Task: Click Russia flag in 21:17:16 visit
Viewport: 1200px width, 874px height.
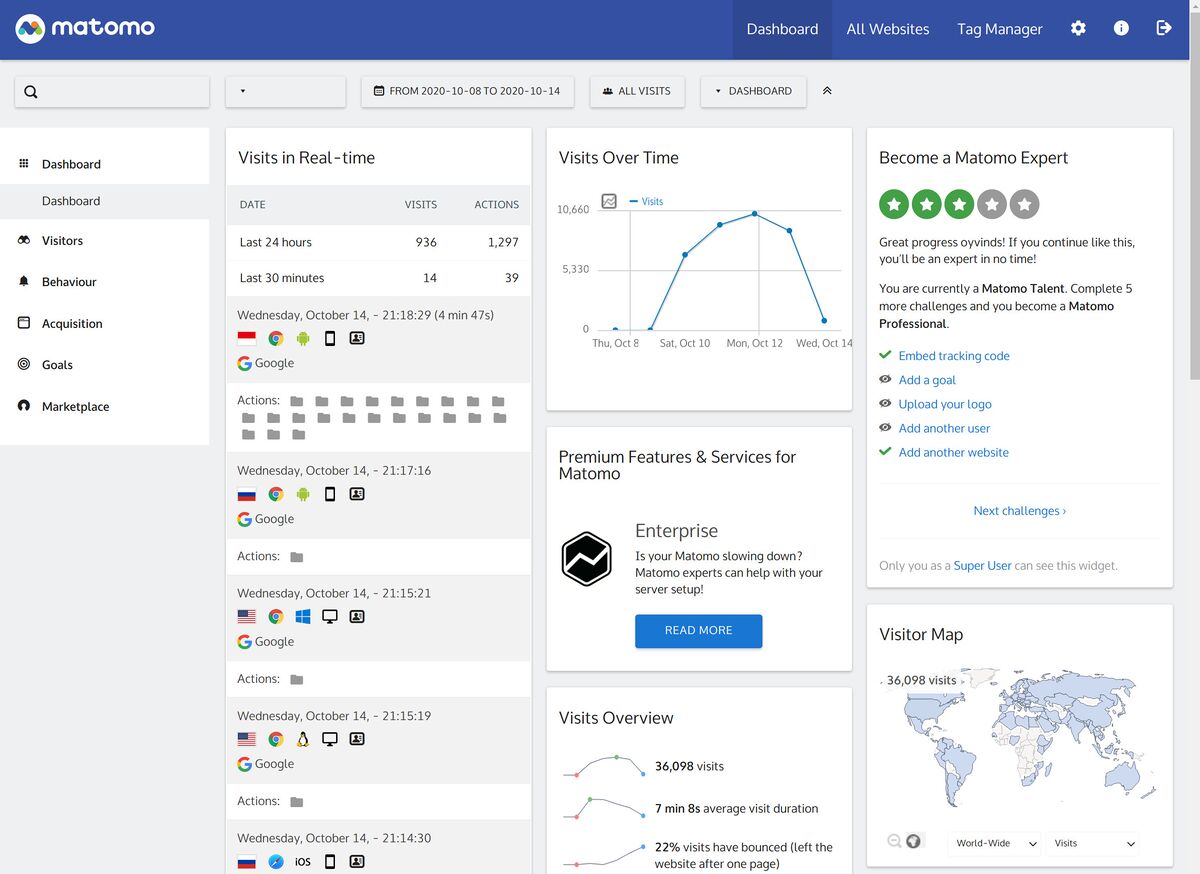Action: 246,494
